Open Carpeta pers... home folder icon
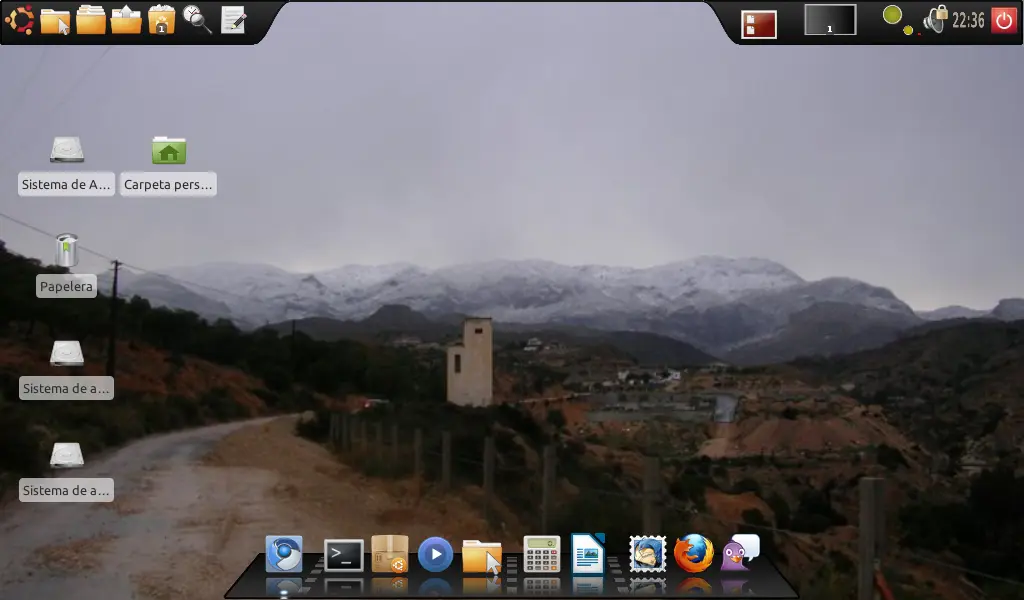This screenshot has width=1024, height=600. 168,150
